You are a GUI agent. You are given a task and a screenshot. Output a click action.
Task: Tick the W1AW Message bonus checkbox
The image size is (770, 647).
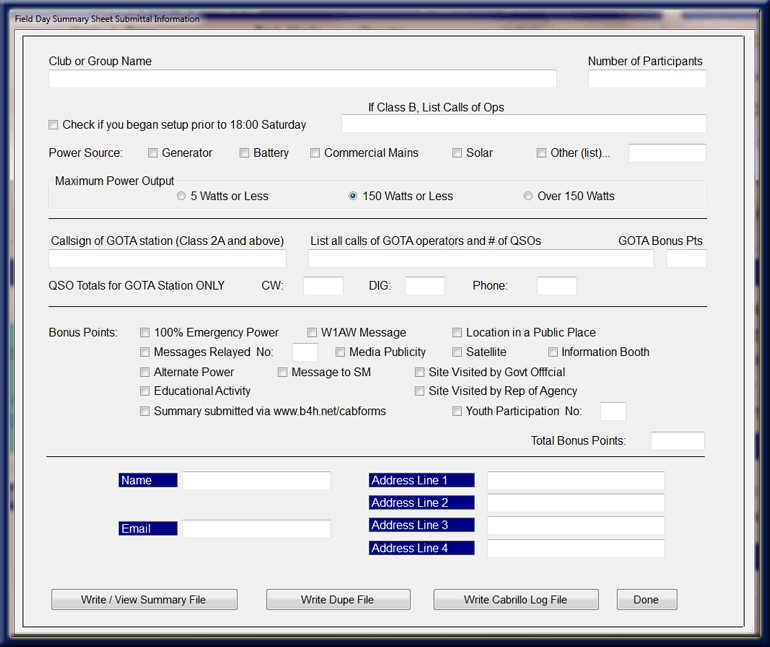[312, 333]
